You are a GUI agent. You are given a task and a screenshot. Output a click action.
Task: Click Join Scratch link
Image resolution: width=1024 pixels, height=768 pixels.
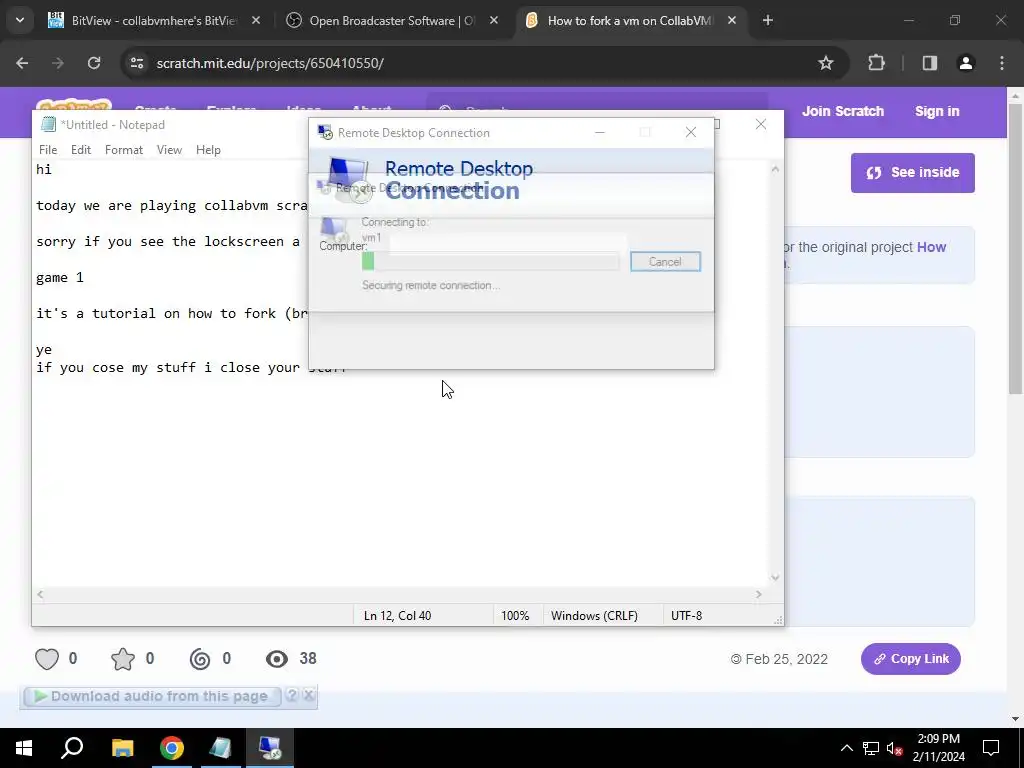click(842, 111)
